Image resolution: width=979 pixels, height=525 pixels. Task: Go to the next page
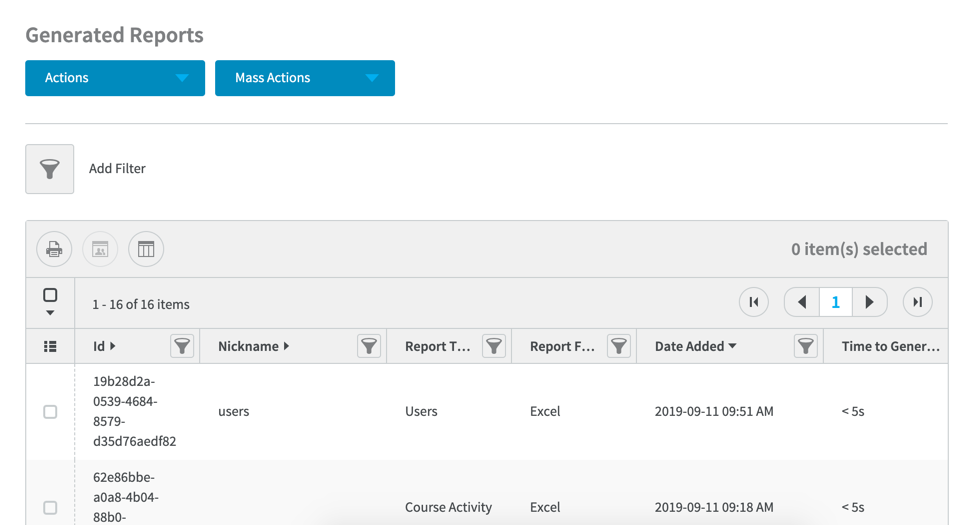(x=869, y=302)
